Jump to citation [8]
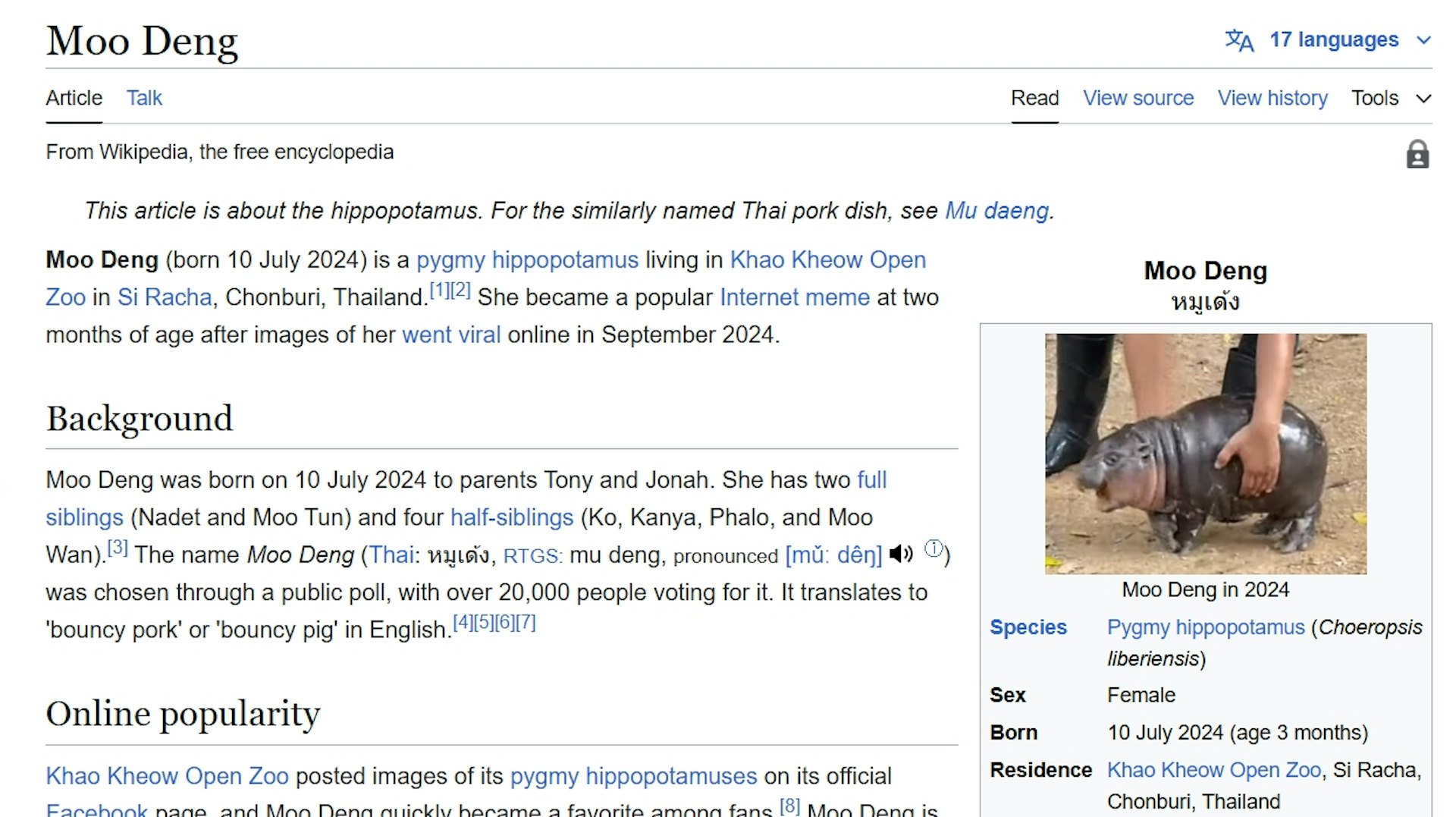 (789, 806)
